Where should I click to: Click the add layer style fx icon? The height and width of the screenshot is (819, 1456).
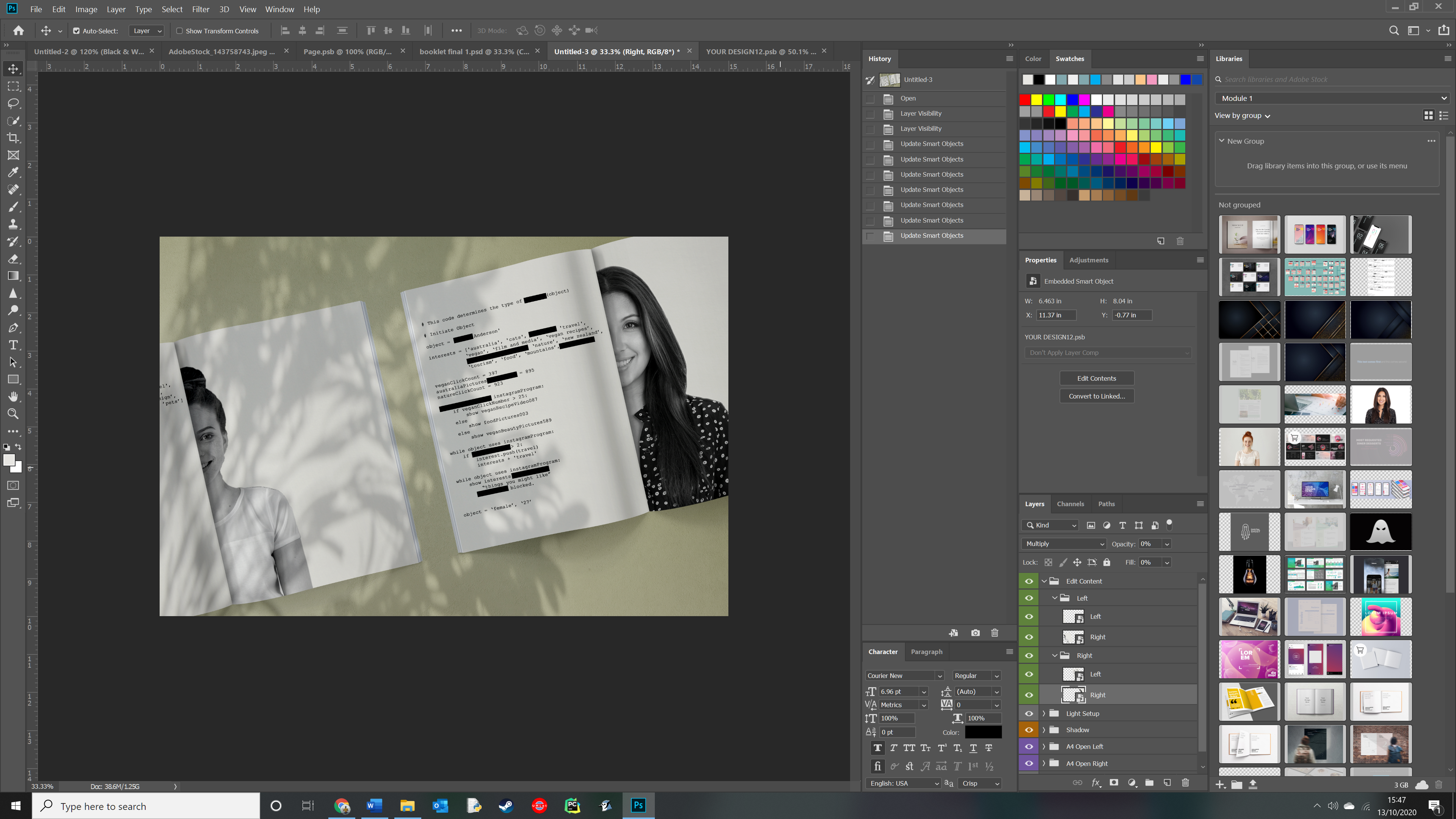1096,783
